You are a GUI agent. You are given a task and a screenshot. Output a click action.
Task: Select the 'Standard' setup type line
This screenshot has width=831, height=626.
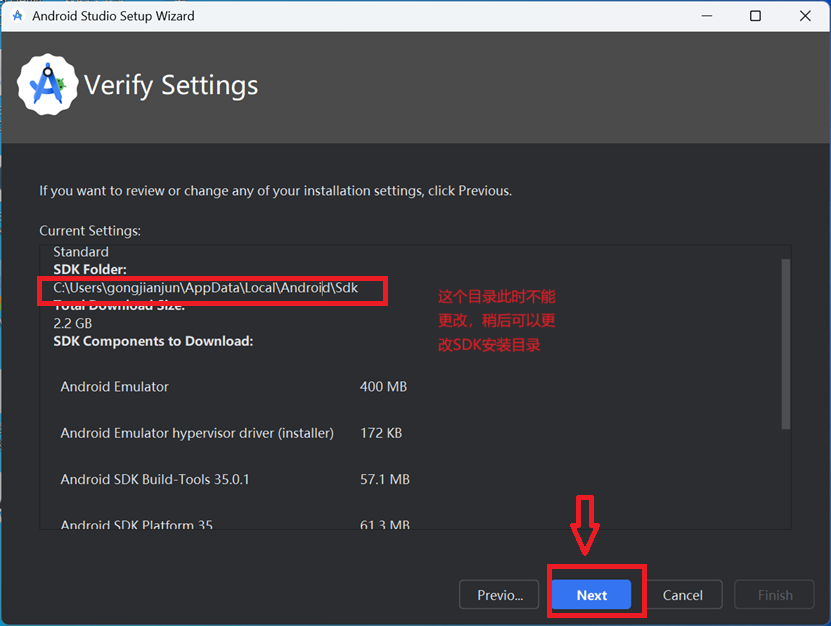(81, 252)
